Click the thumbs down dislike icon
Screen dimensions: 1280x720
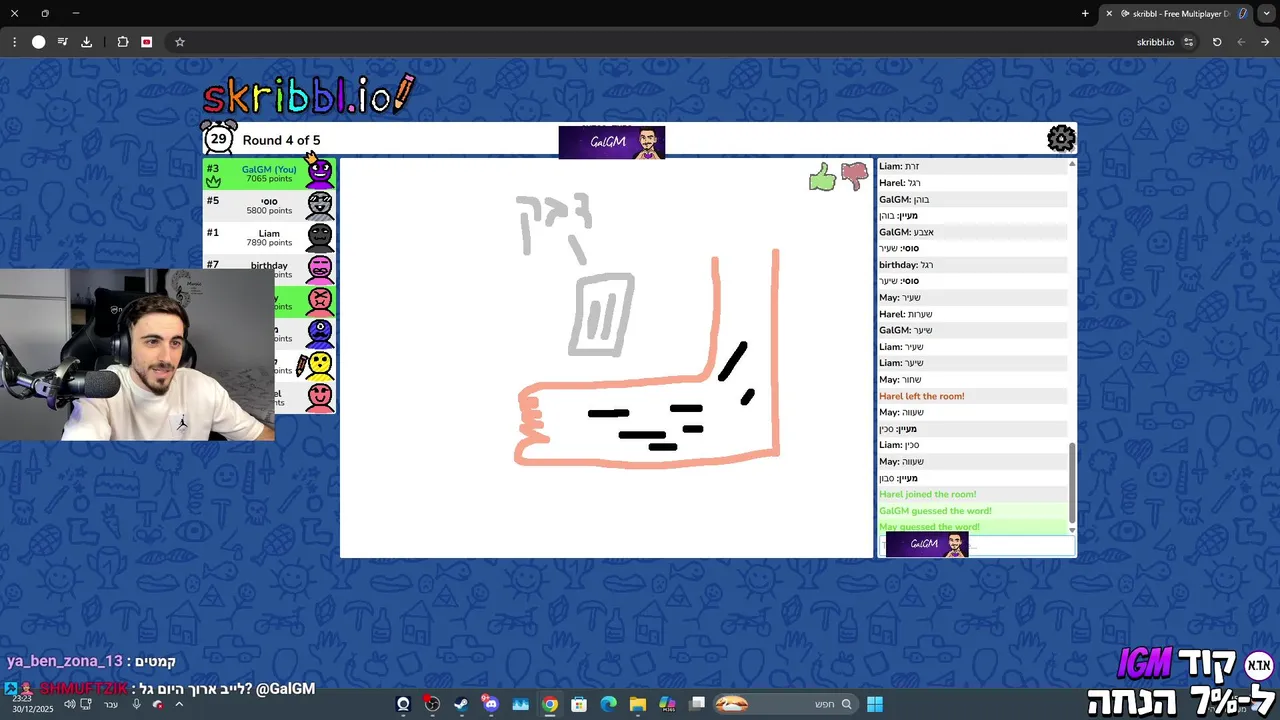(x=855, y=177)
